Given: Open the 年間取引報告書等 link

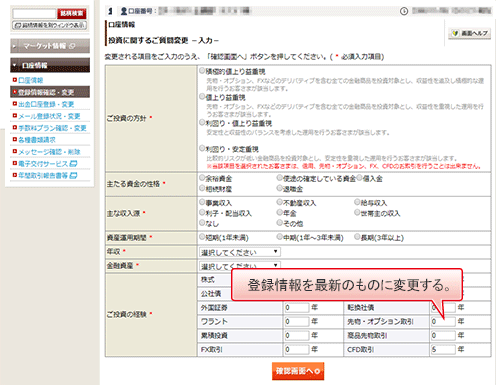Looking at the screenshot, I should pos(43,175).
